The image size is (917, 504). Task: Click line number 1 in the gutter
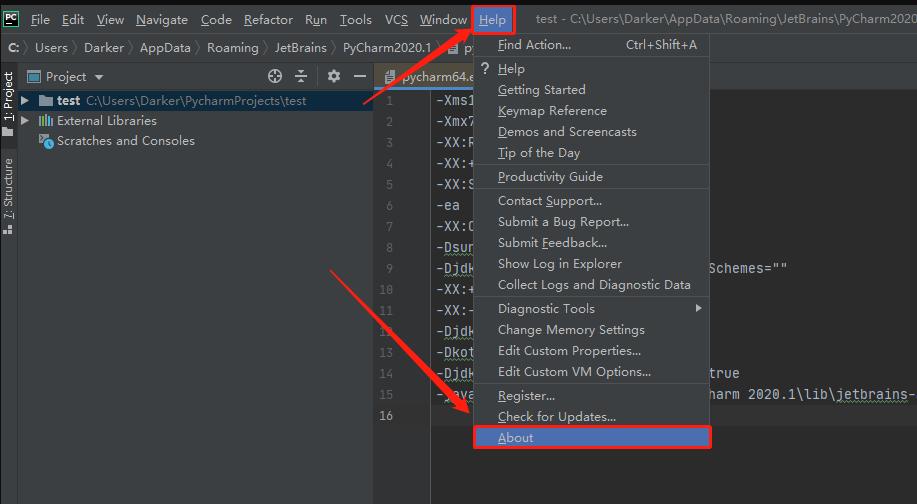pos(389,101)
